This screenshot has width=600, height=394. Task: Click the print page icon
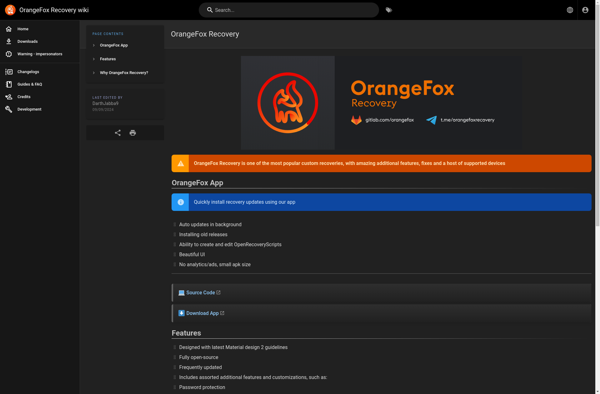pyautogui.click(x=133, y=133)
